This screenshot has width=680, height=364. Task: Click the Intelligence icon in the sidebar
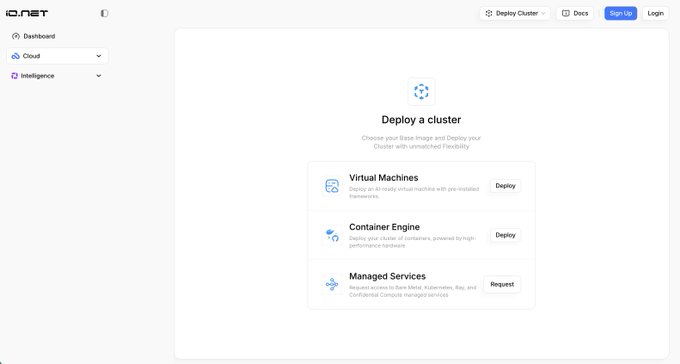point(14,75)
